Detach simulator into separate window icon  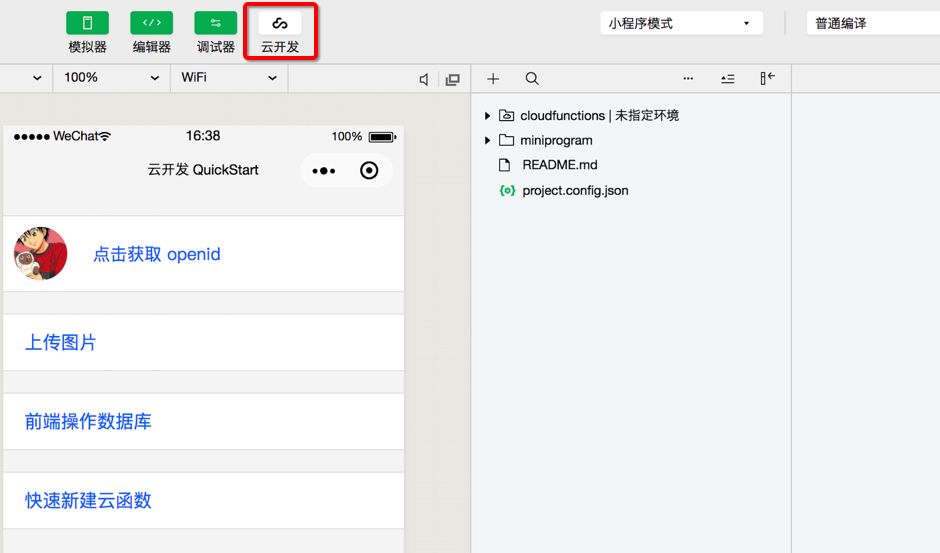point(453,79)
